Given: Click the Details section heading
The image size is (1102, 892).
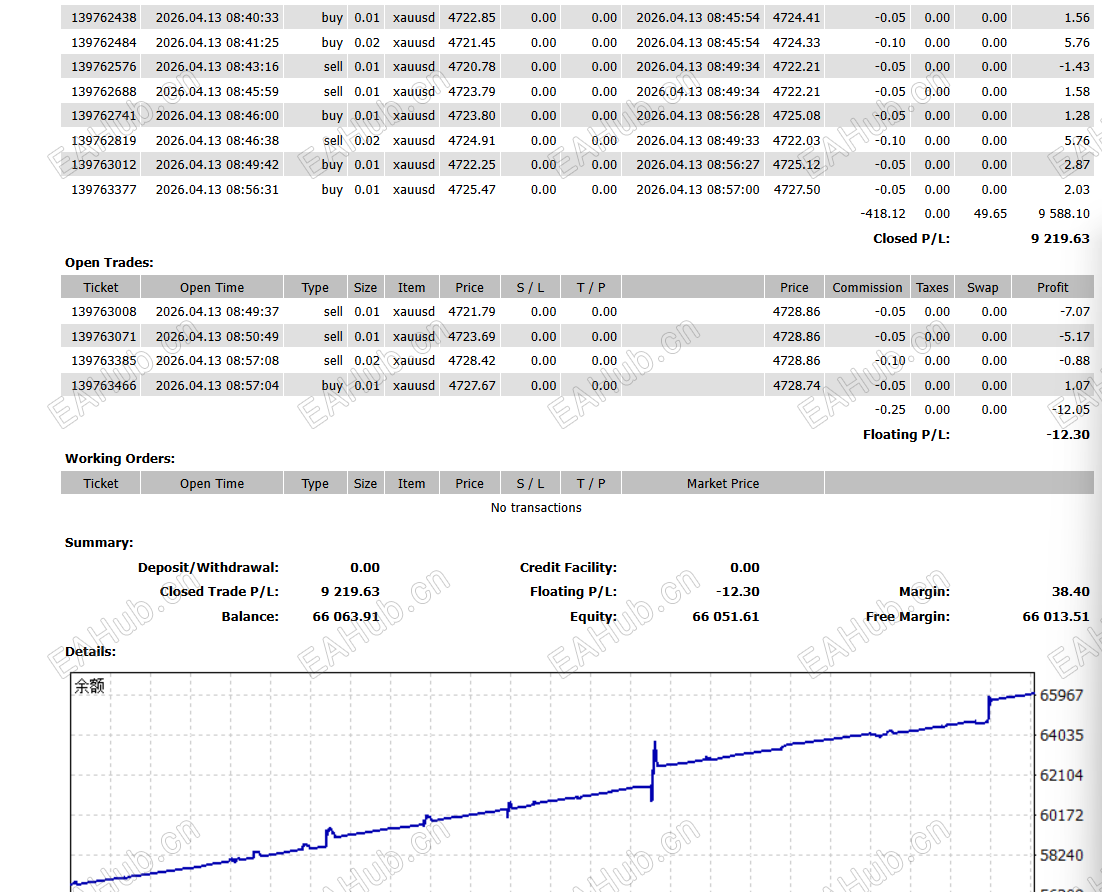Looking at the screenshot, I should pyautogui.click(x=90, y=651).
